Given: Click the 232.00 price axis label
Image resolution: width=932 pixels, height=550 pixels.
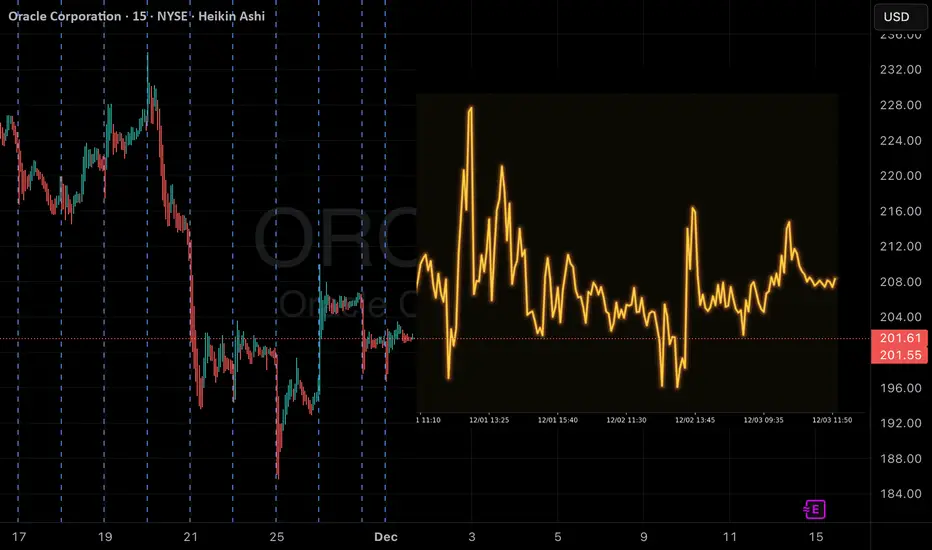Looking at the screenshot, I should click(x=900, y=70).
